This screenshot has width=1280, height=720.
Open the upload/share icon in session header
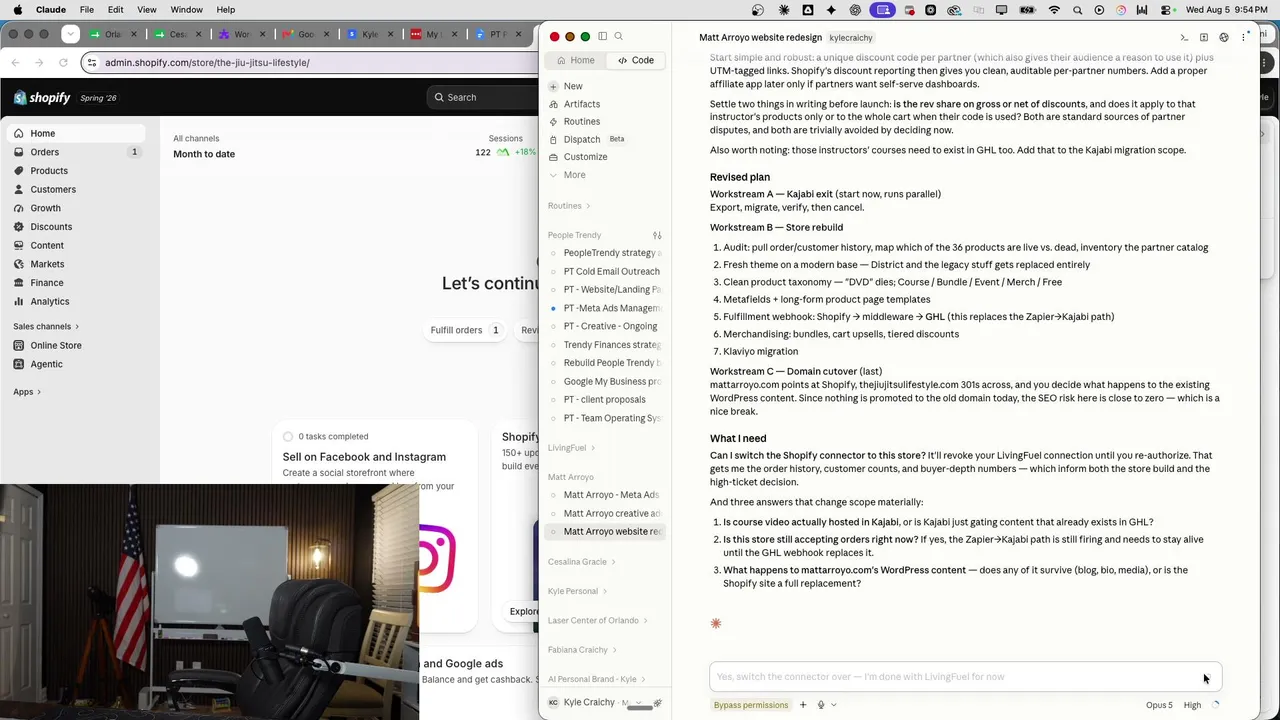(1204, 37)
